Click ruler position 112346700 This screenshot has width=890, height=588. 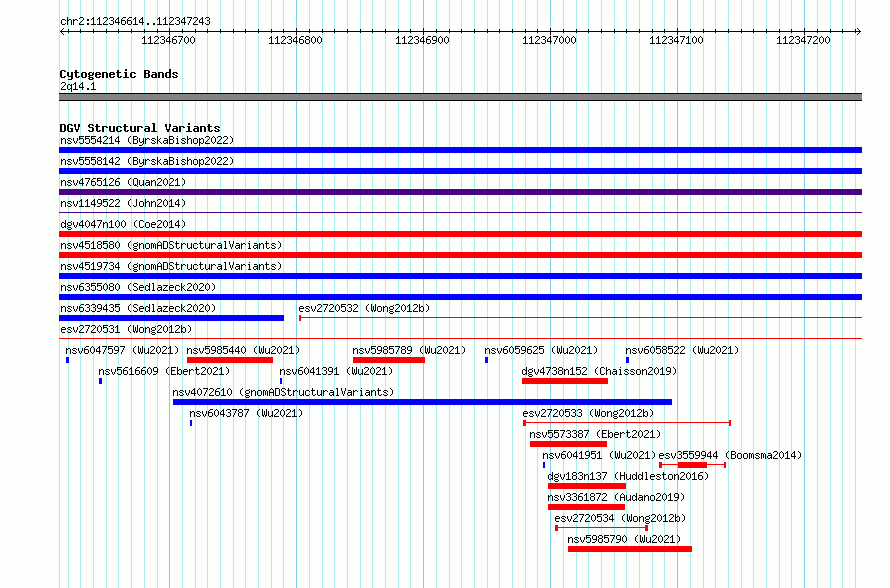pyautogui.click(x=169, y=40)
